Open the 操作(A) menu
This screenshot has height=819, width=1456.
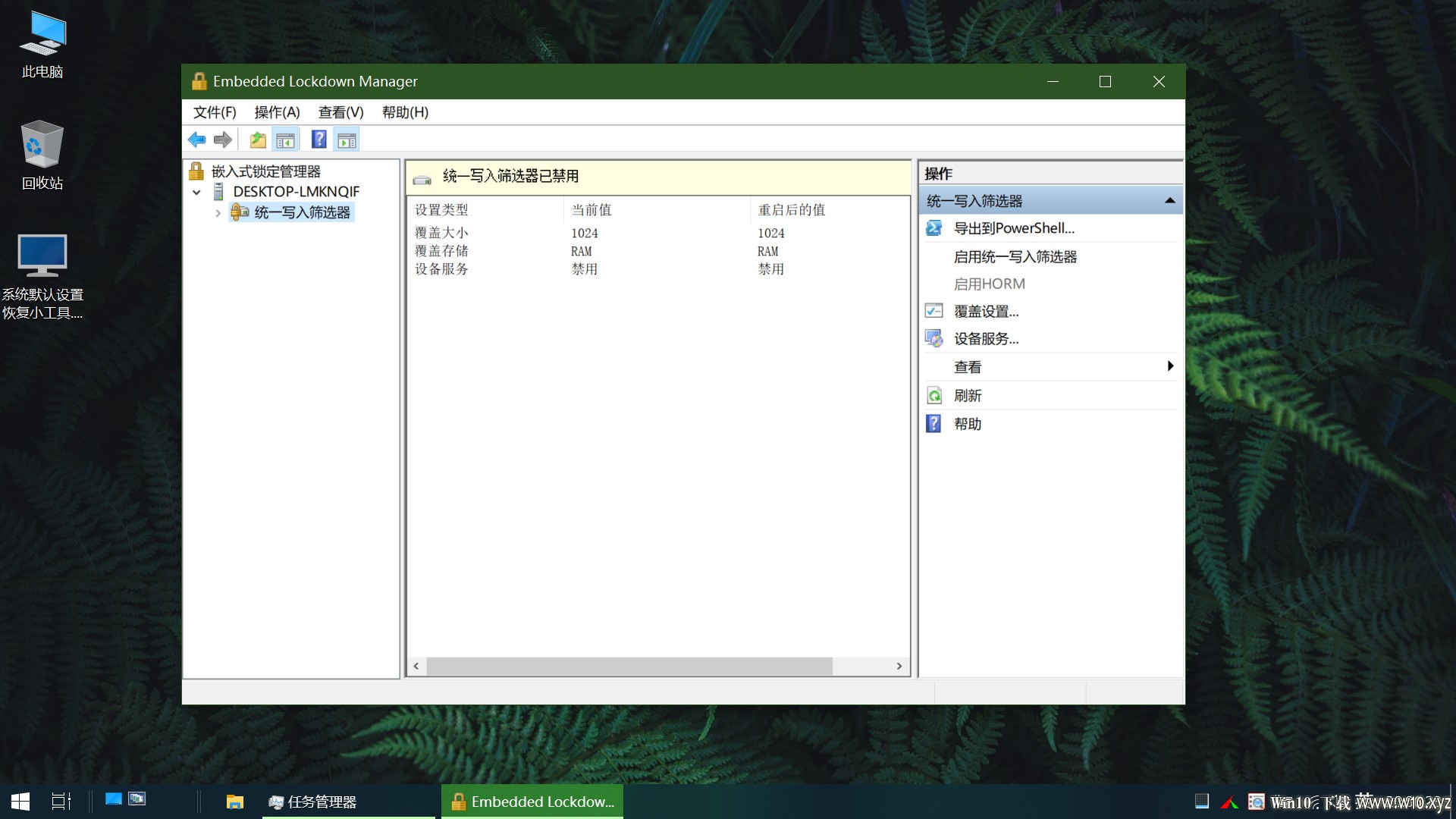pyautogui.click(x=277, y=112)
